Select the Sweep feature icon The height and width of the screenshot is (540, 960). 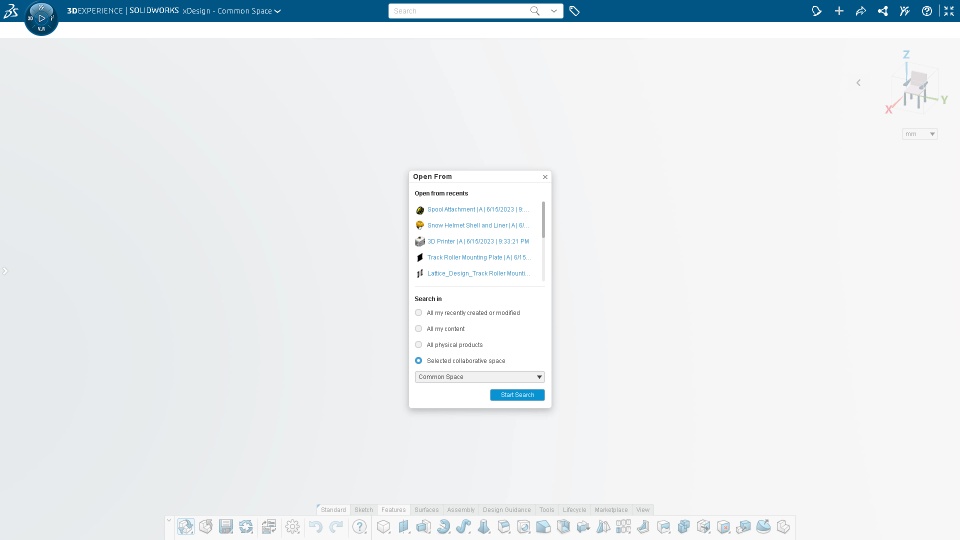coord(463,527)
